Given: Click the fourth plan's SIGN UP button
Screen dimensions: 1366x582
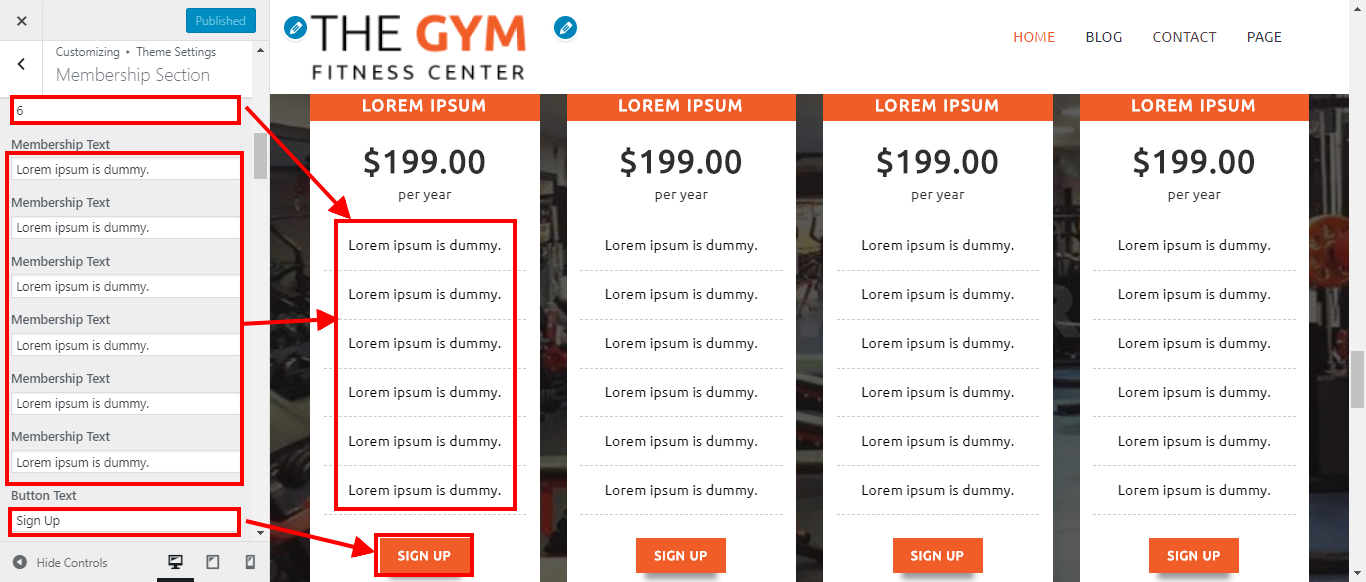Looking at the screenshot, I should (1193, 556).
